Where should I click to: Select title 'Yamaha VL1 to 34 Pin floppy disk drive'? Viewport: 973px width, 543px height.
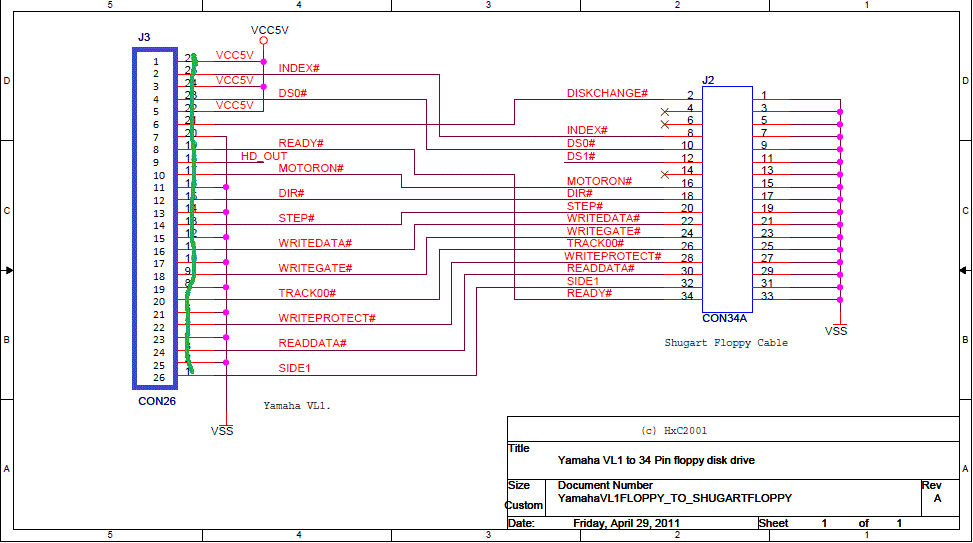[x=656, y=460]
